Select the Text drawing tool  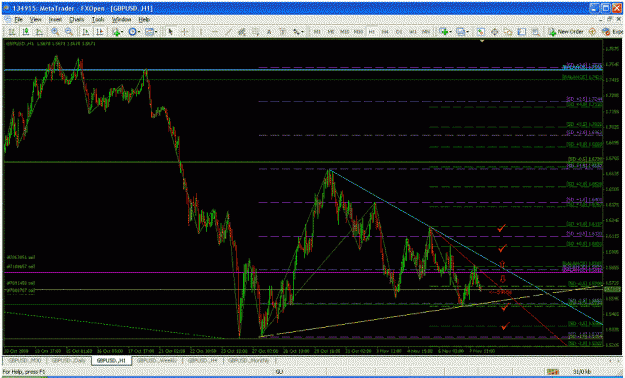pos(269,32)
